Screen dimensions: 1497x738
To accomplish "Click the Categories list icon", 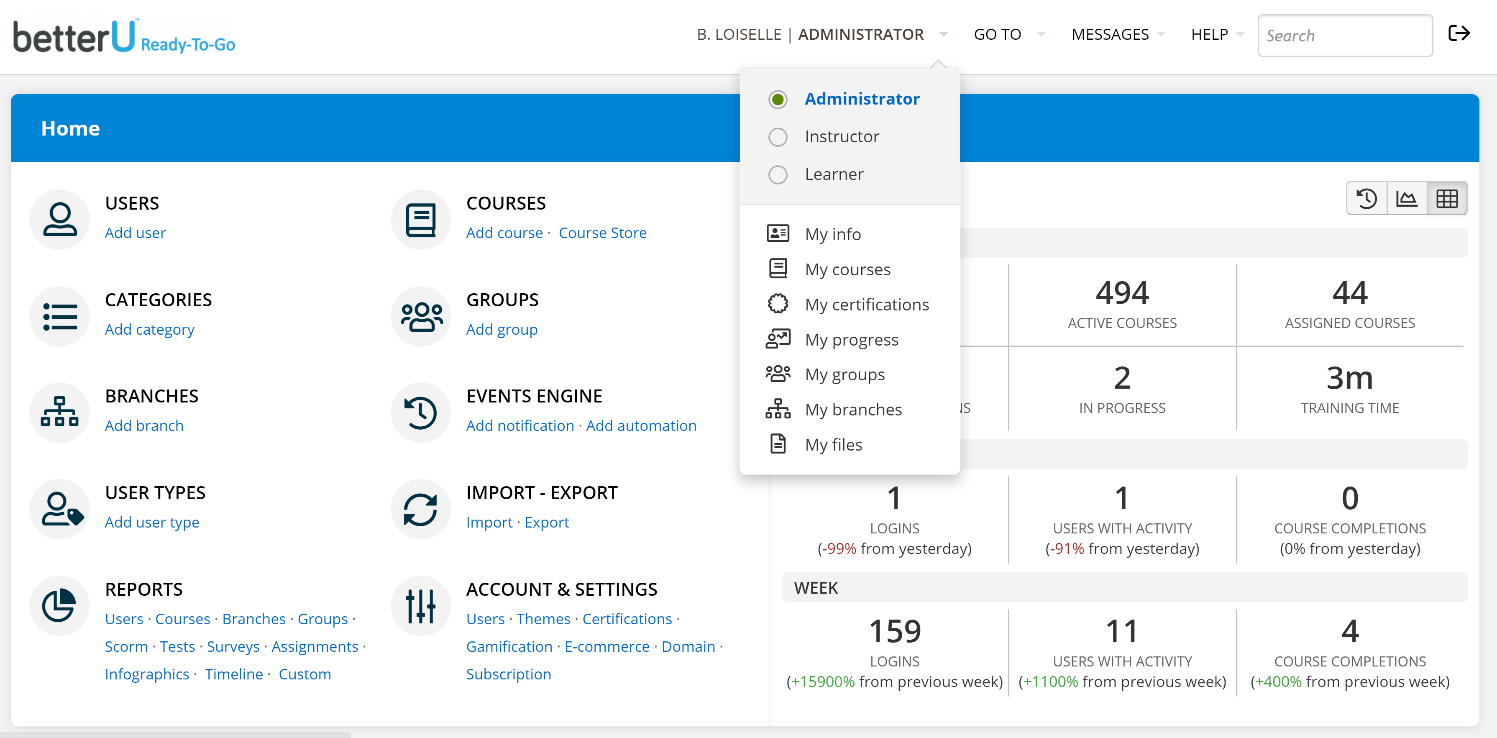I will click(60, 316).
